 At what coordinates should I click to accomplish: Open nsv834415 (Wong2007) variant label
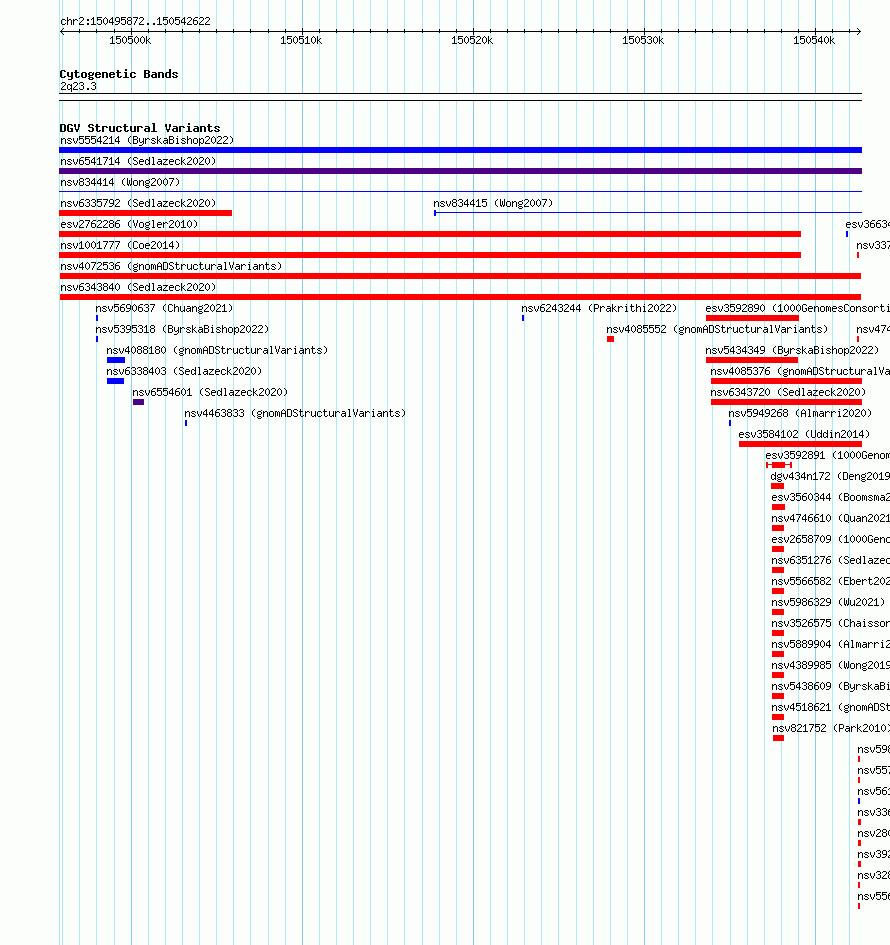coord(493,203)
